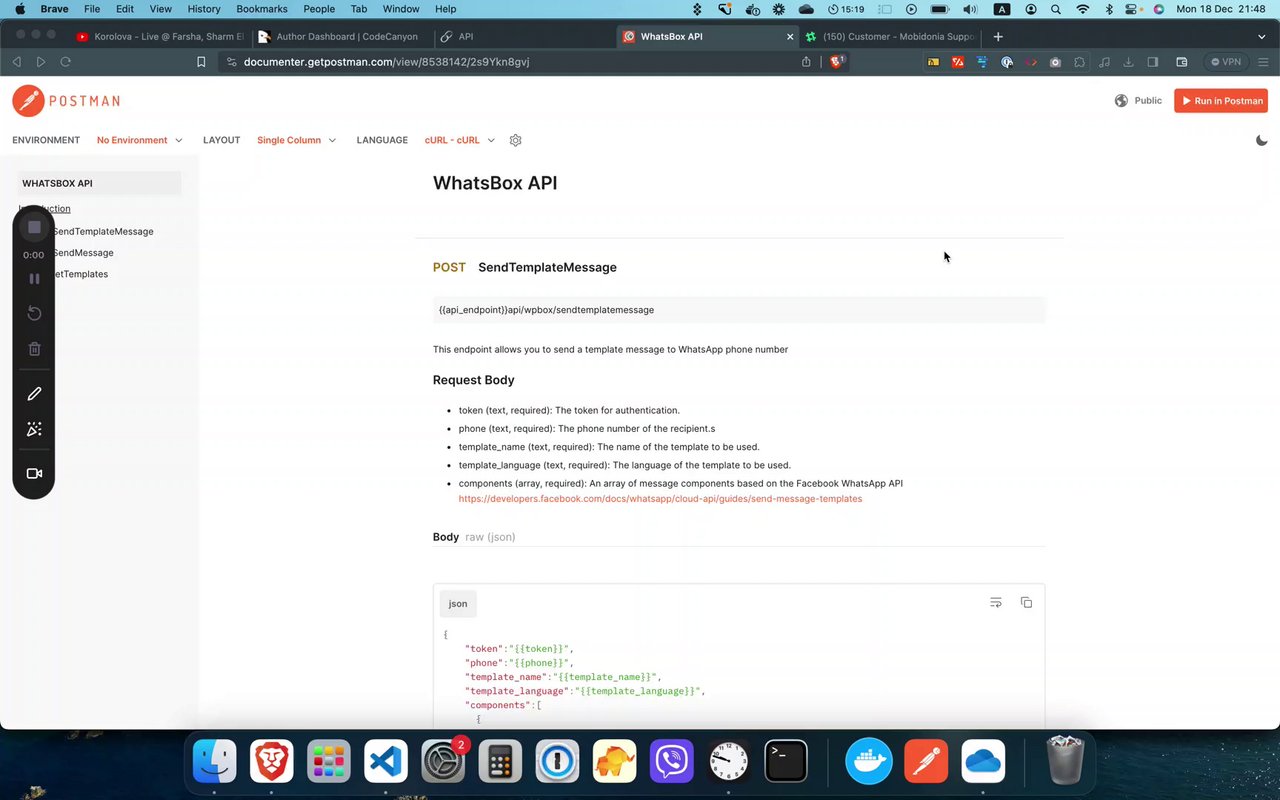Image resolution: width=1280 pixels, height=800 pixels.
Task: Open a new browser tab with plus button
Action: [998, 36]
